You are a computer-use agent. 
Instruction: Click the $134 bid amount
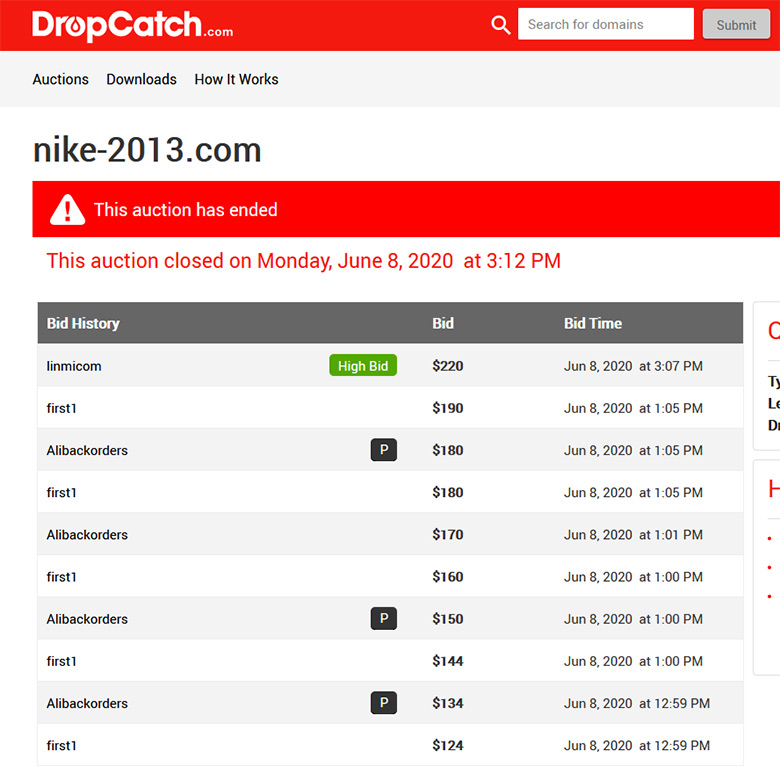pyautogui.click(x=448, y=703)
